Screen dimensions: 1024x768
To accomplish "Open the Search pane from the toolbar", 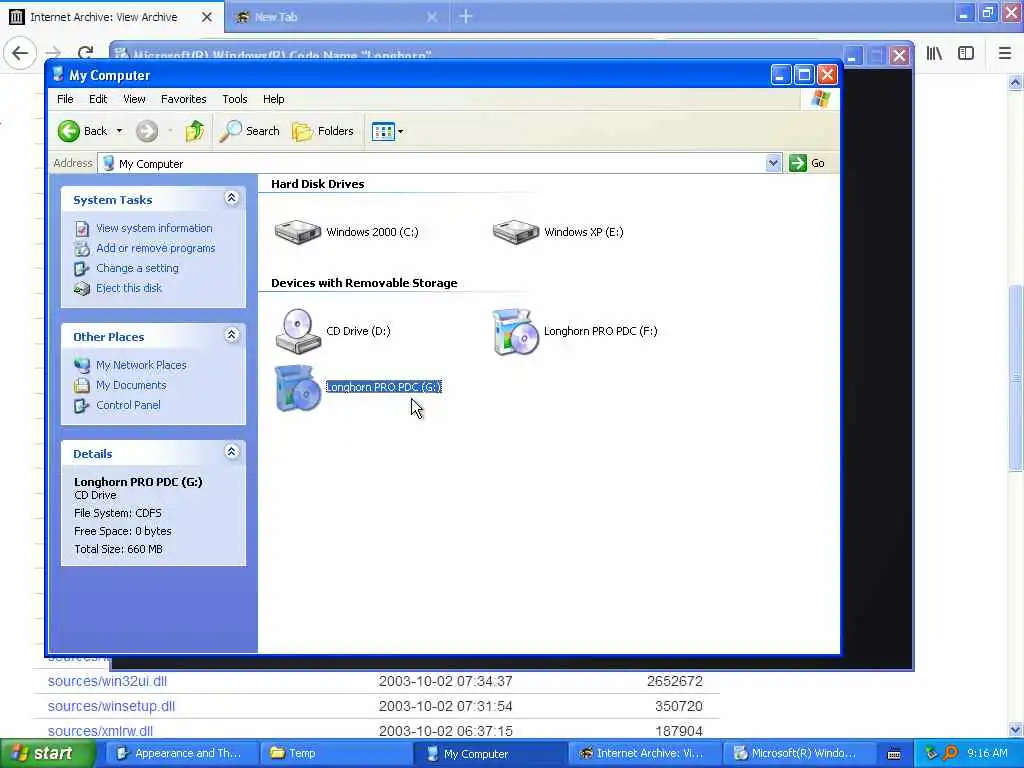I will (x=249, y=131).
